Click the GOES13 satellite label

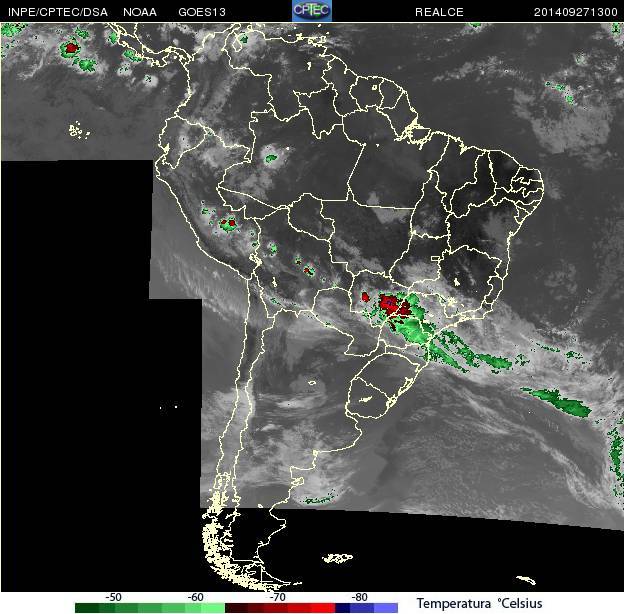[x=202, y=12]
